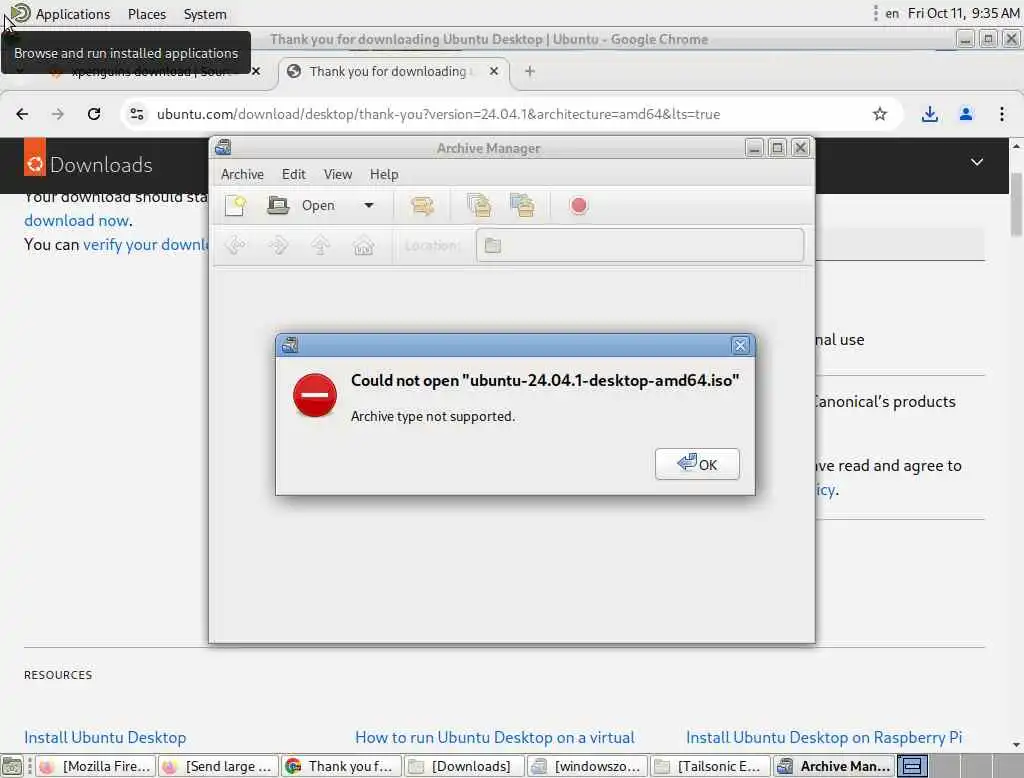Reload the Ubuntu page in Chrome
The image size is (1024, 778).
pyautogui.click(x=94, y=114)
